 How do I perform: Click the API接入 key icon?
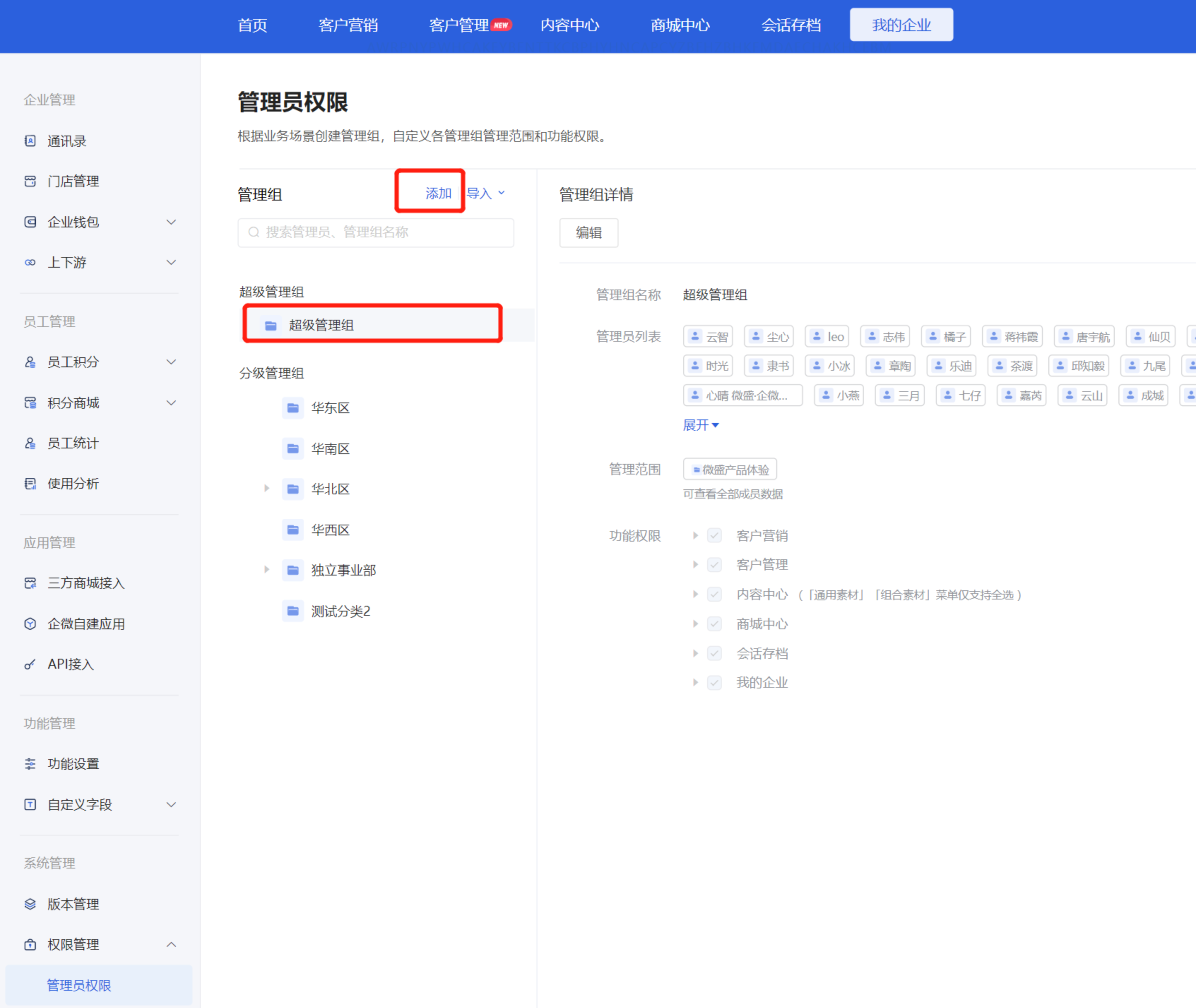(30, 664)
